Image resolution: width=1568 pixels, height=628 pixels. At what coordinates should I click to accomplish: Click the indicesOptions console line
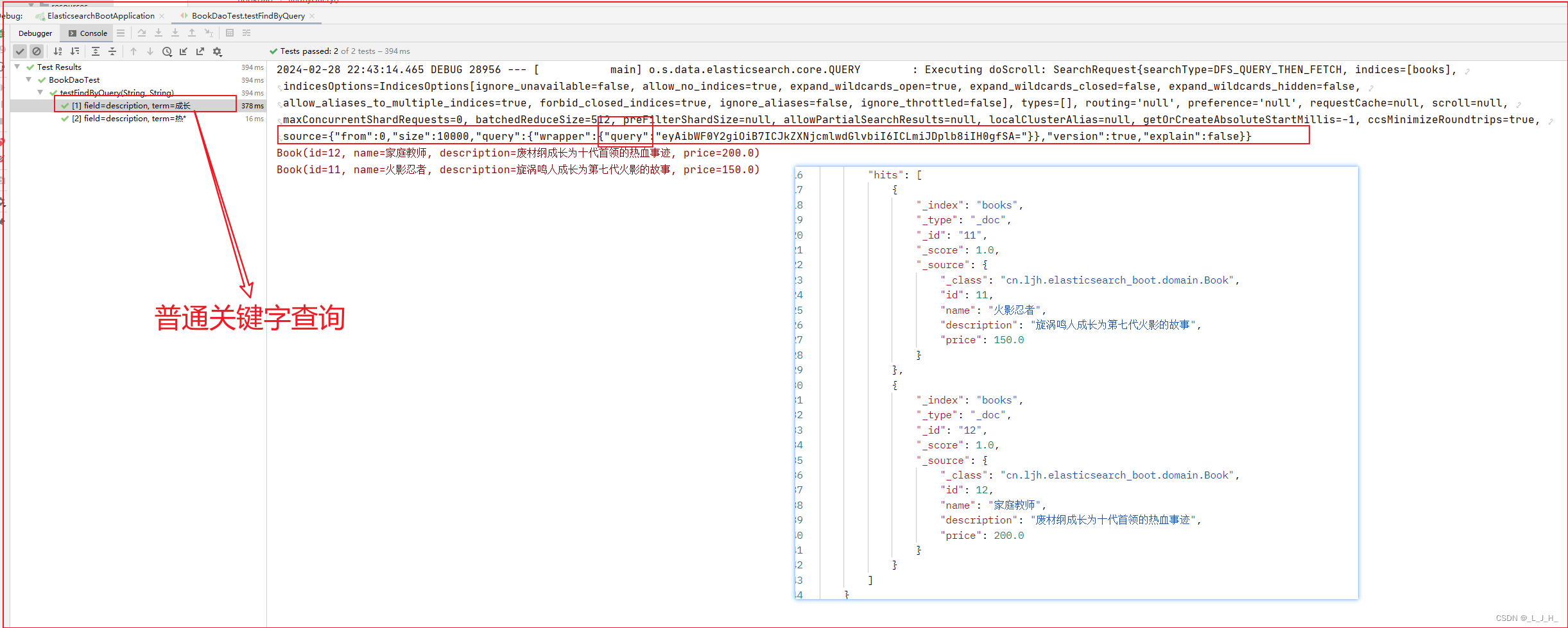point(822,87)
